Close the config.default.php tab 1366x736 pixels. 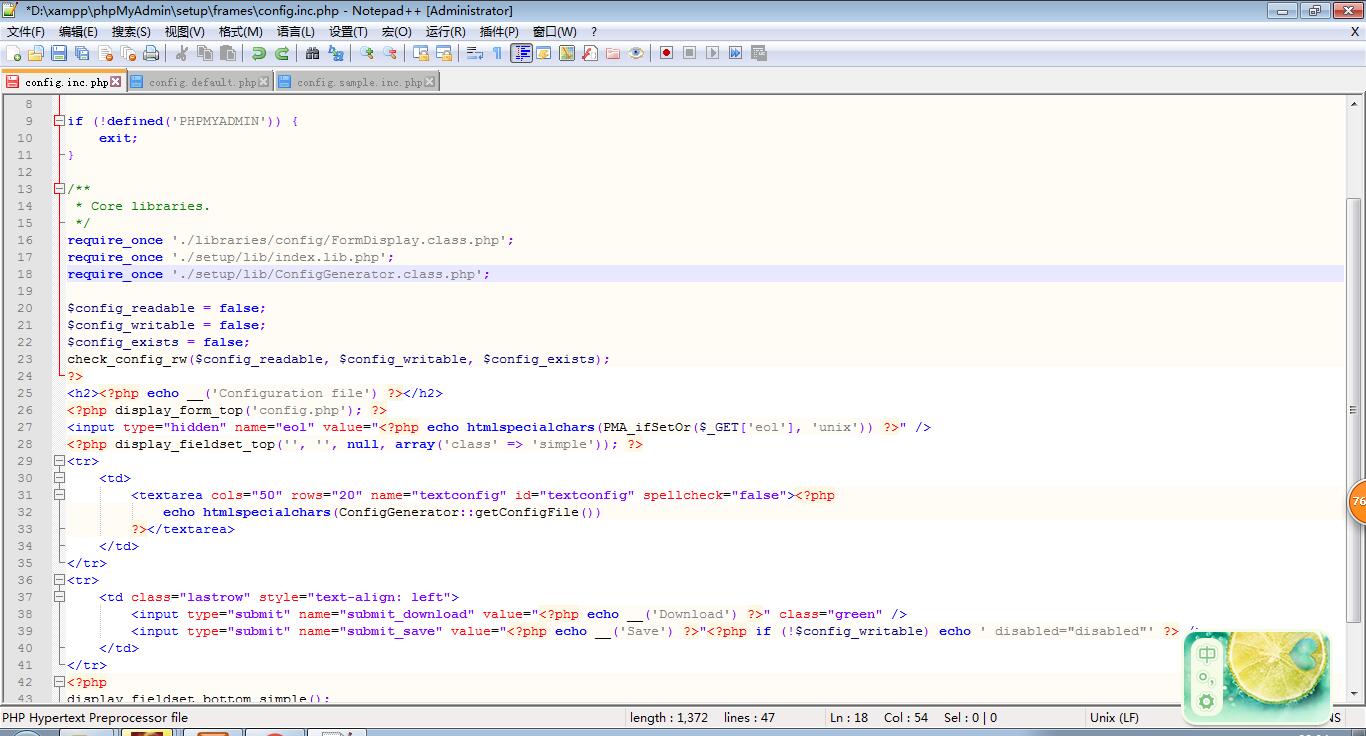click(x=264, y=82)
